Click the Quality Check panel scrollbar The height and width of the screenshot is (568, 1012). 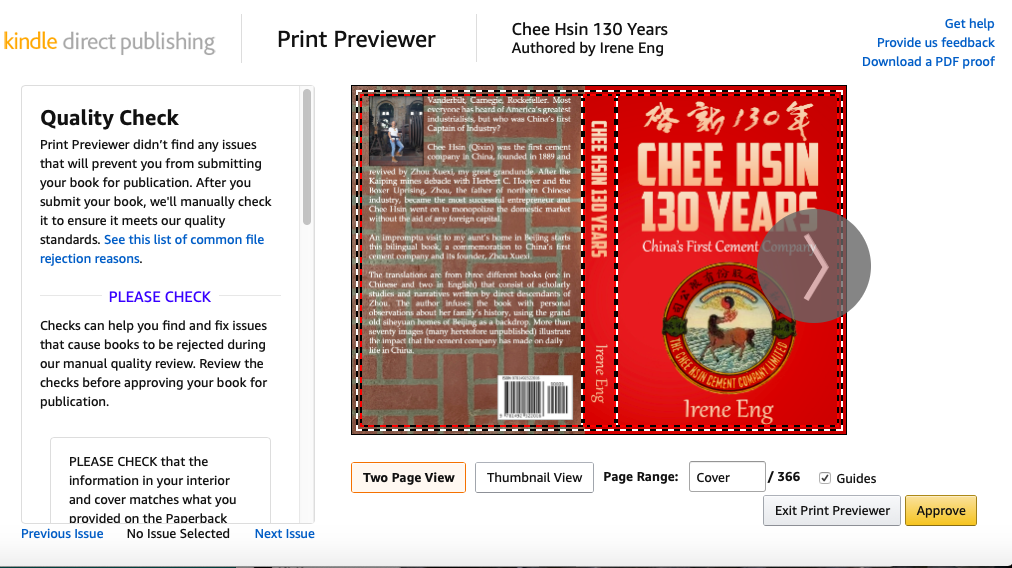[x=307, y=157]
